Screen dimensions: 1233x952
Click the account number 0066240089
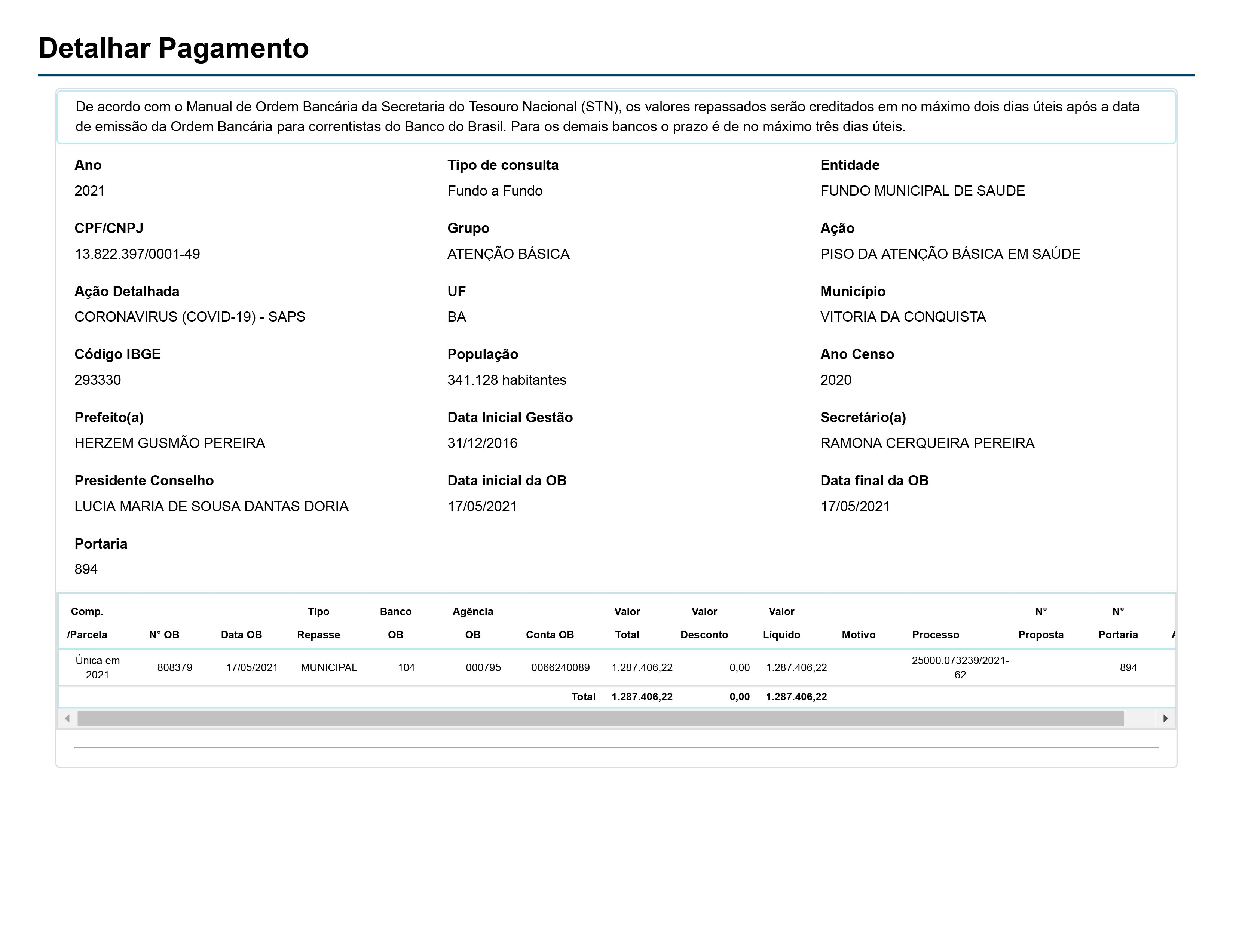coord(560,667)
